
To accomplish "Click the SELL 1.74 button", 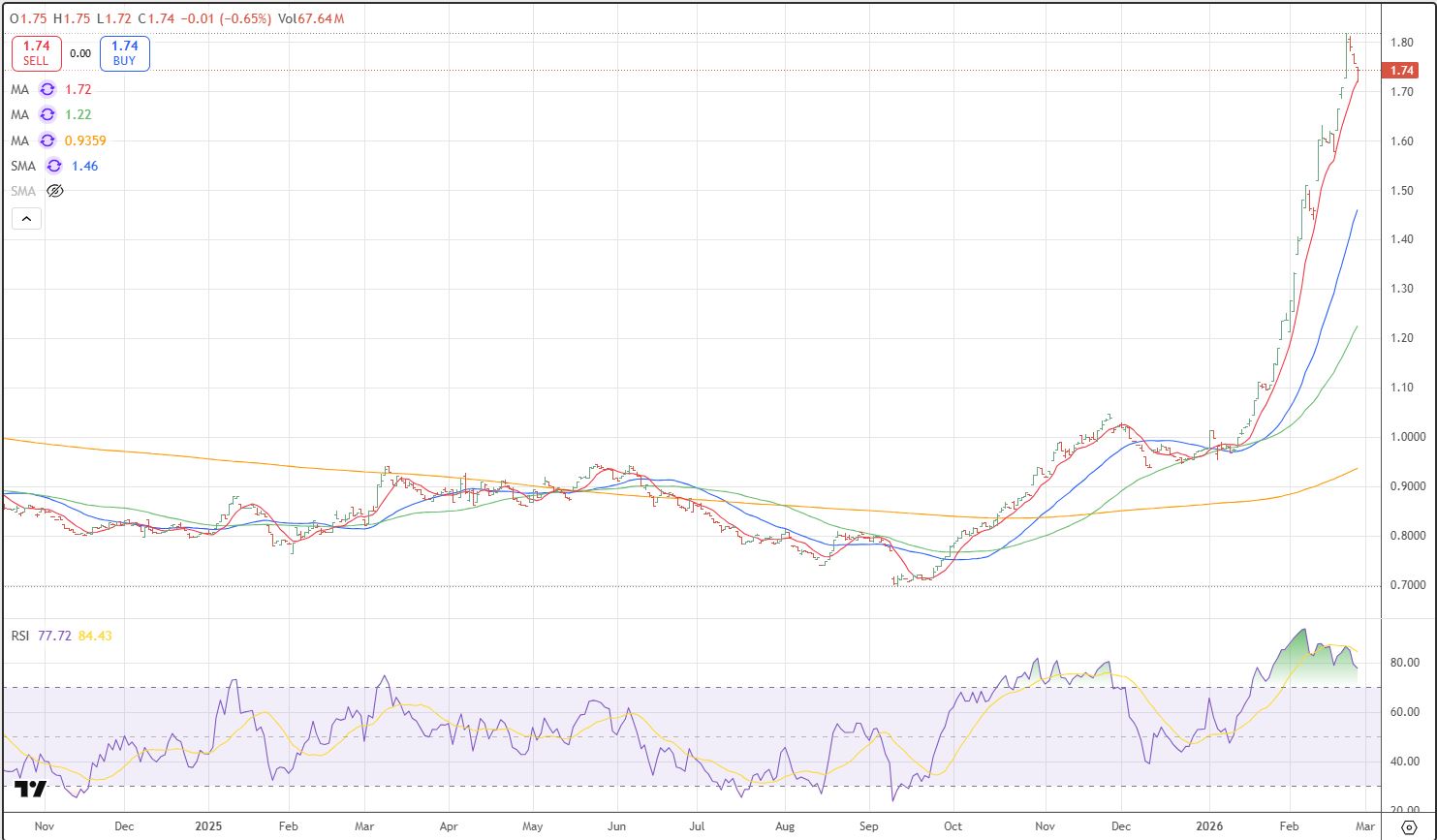I will [36, 52].
